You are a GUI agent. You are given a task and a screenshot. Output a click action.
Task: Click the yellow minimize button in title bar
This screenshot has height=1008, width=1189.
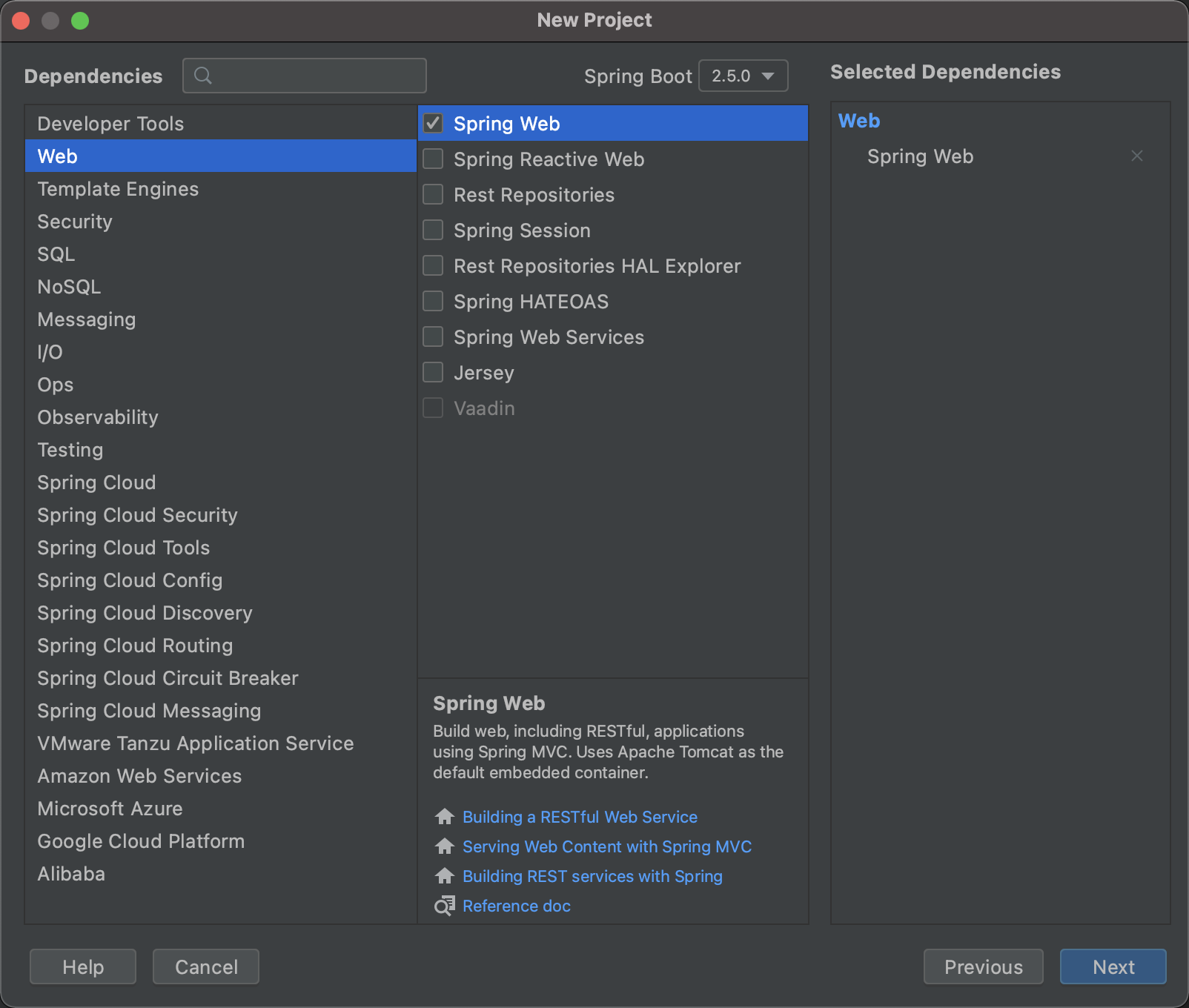(50, 20)
